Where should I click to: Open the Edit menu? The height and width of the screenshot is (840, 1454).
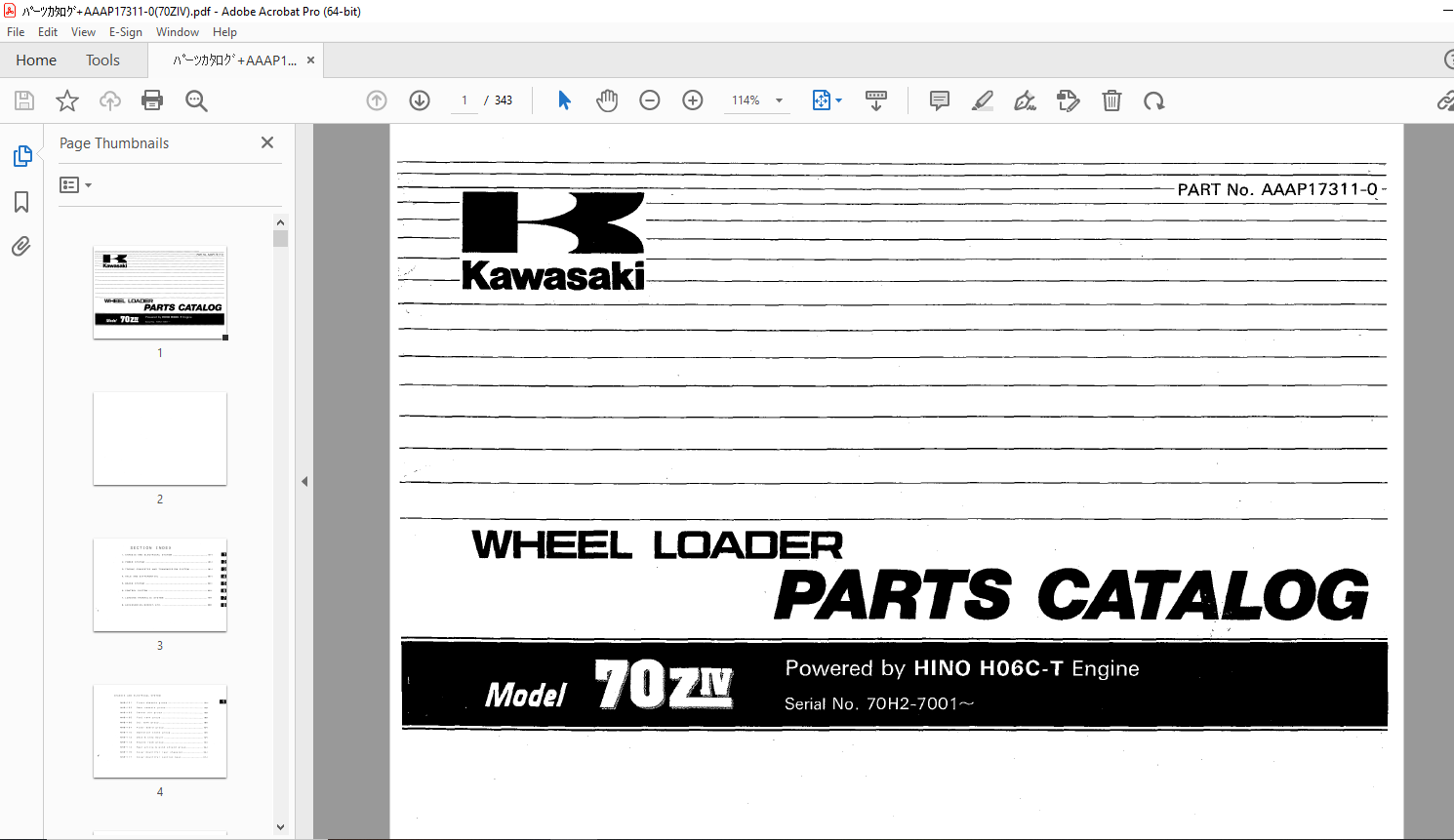(x=48, y=32)
